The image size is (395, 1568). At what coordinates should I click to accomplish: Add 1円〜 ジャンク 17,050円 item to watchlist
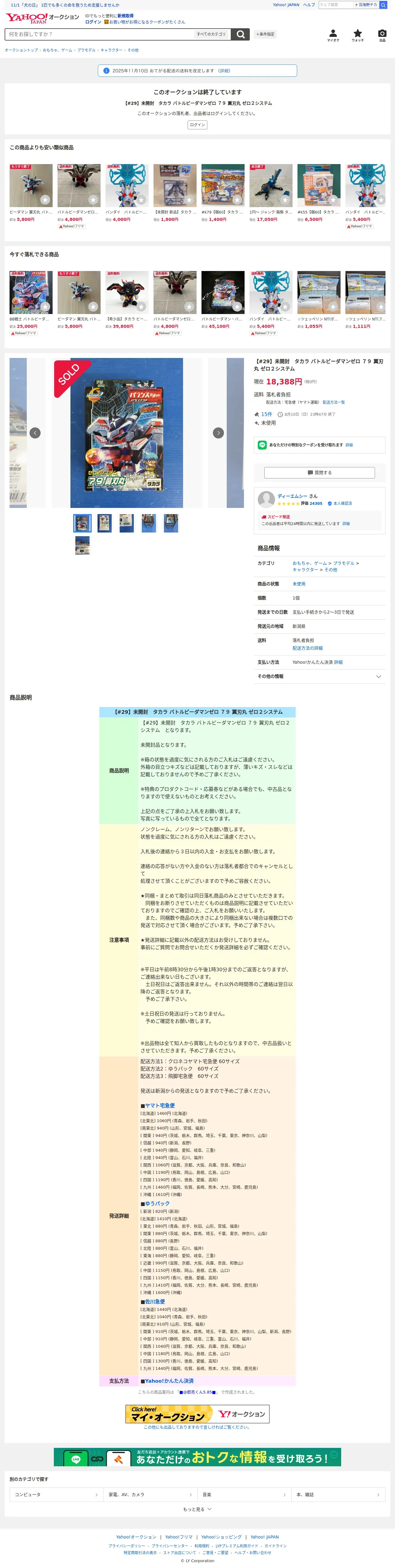click(285, 200)
